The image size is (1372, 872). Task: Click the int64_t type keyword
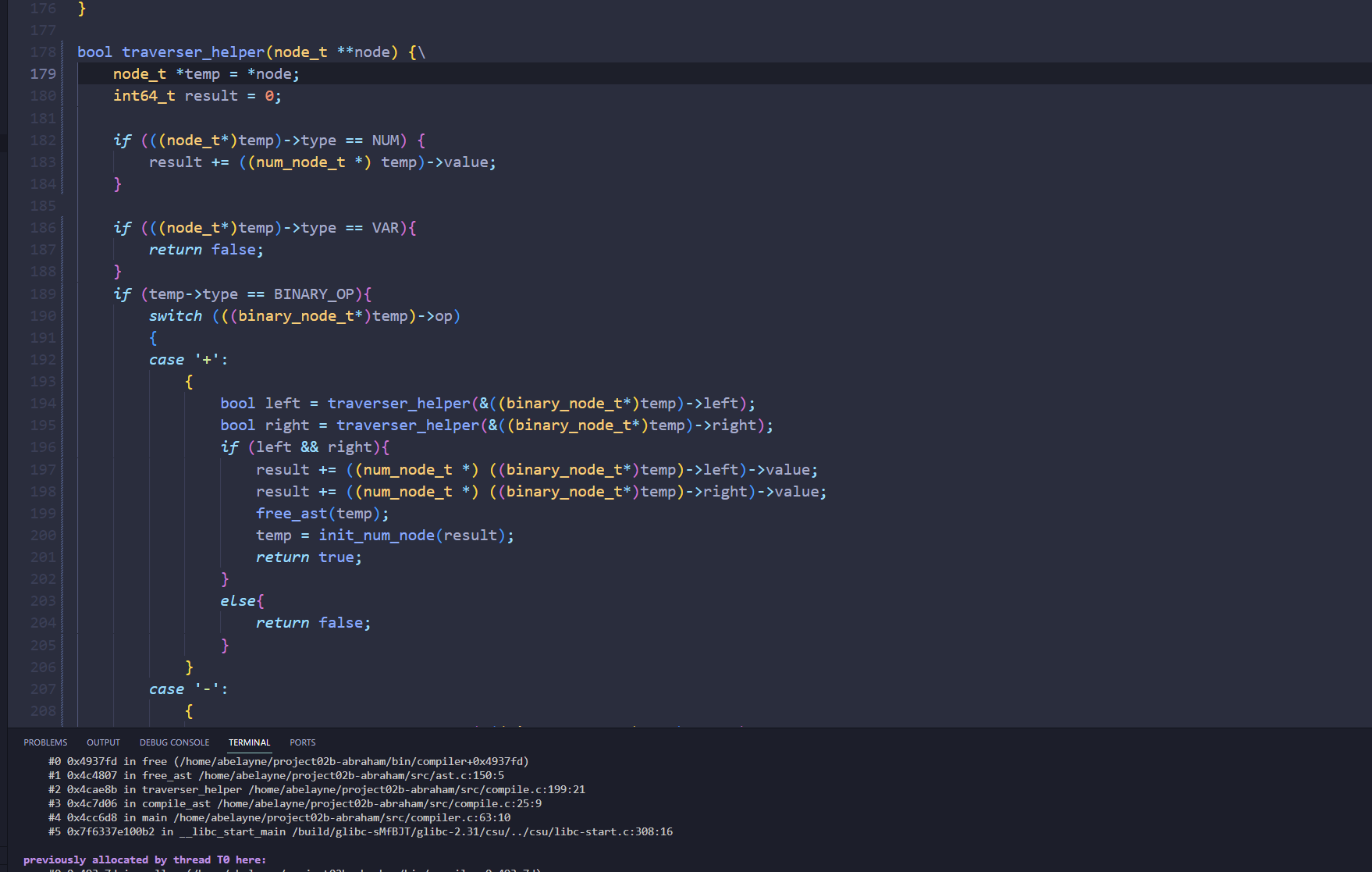coord(144,96)
